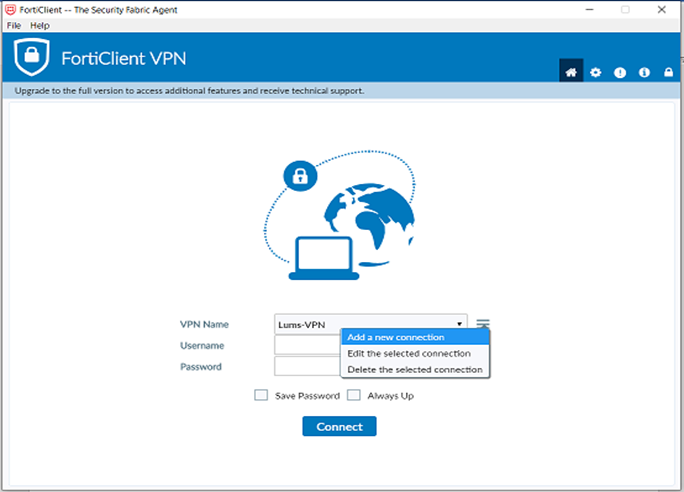Enable the Always Up checkbox
This screenshot has height=492, width=684.
(353, 395)
